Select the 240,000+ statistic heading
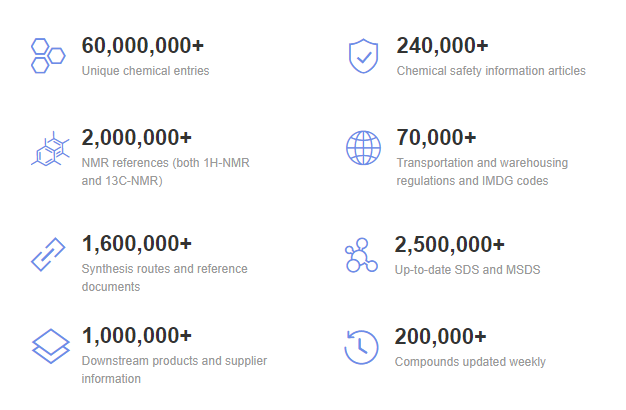626x410 pixels. pyautogui.click(x=442, y=46)
